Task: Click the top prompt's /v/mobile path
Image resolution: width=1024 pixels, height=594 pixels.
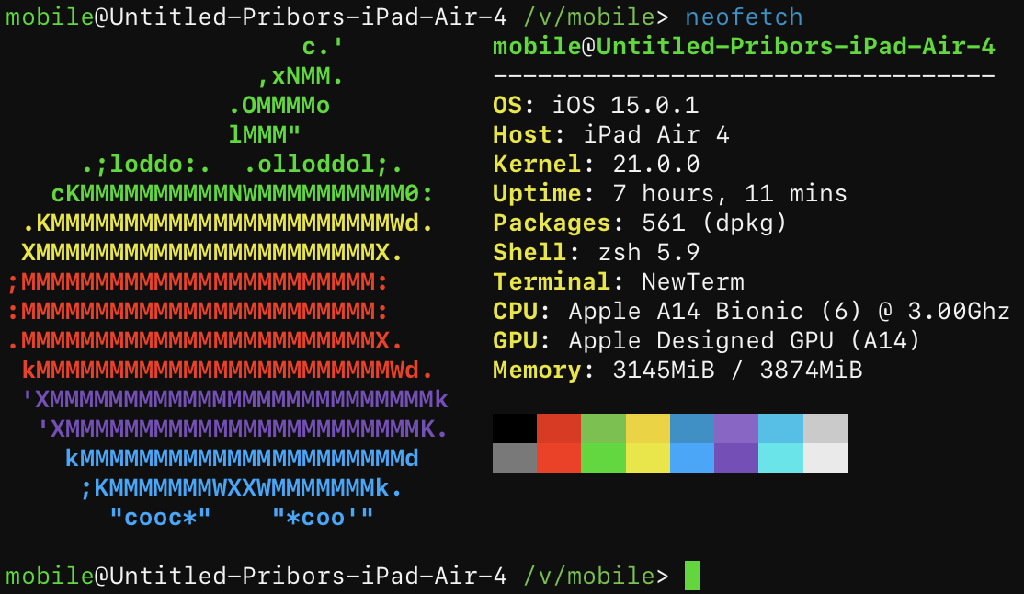Action: pyautogui.click(x=589, y=17)
